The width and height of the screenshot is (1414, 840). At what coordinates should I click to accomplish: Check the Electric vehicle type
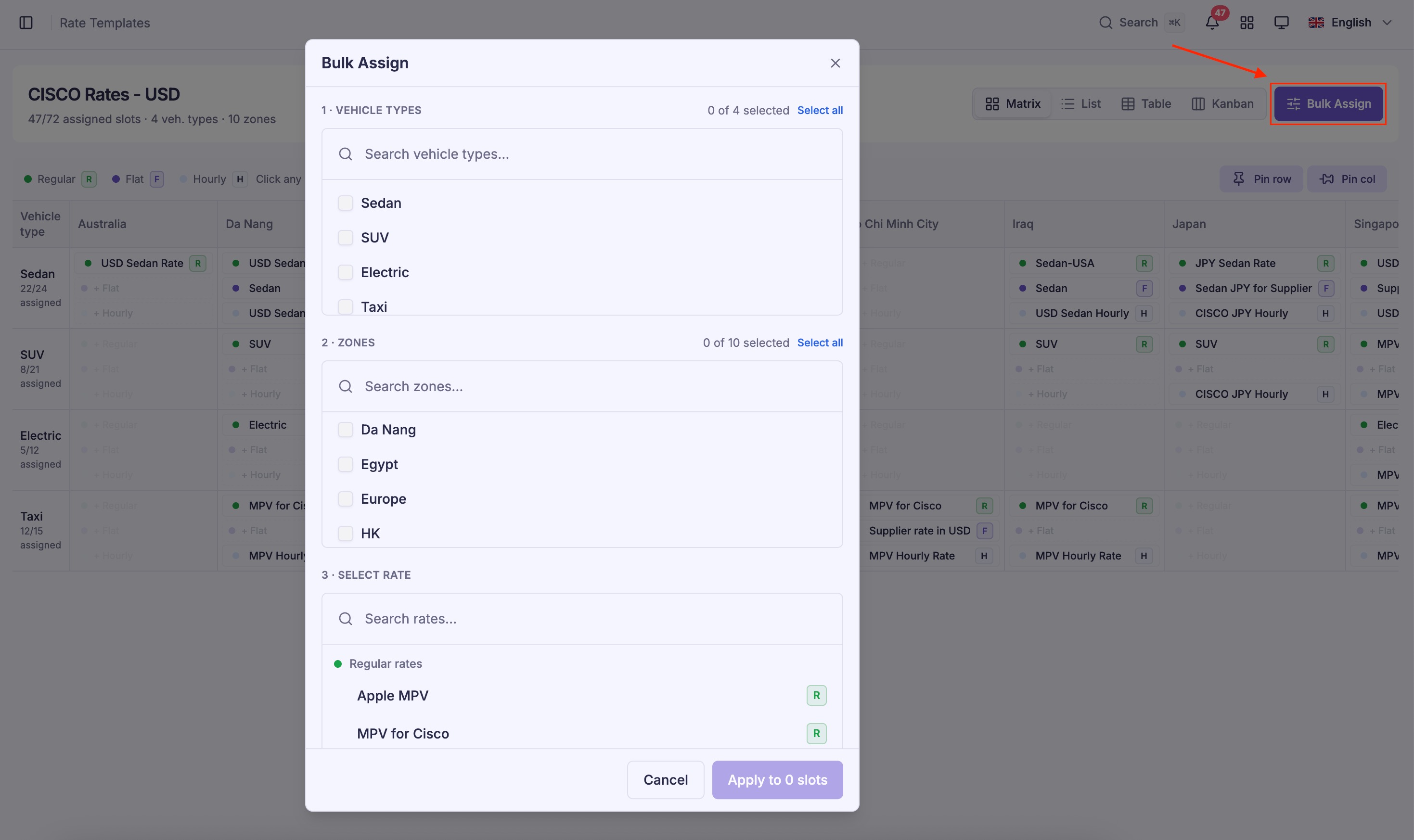tap(346, 272)
